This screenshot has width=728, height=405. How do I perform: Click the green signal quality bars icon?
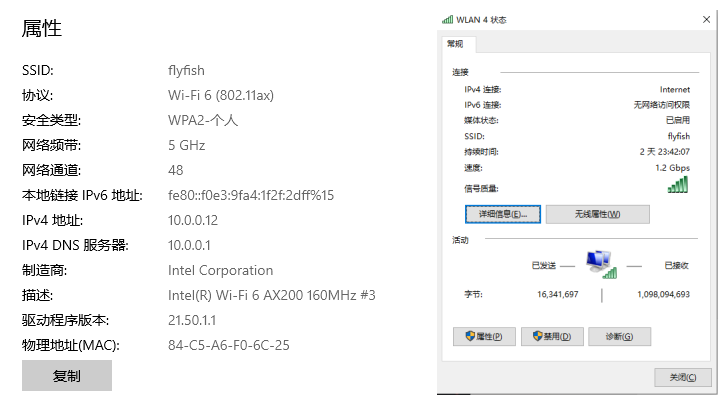click(x=678, y=184)
